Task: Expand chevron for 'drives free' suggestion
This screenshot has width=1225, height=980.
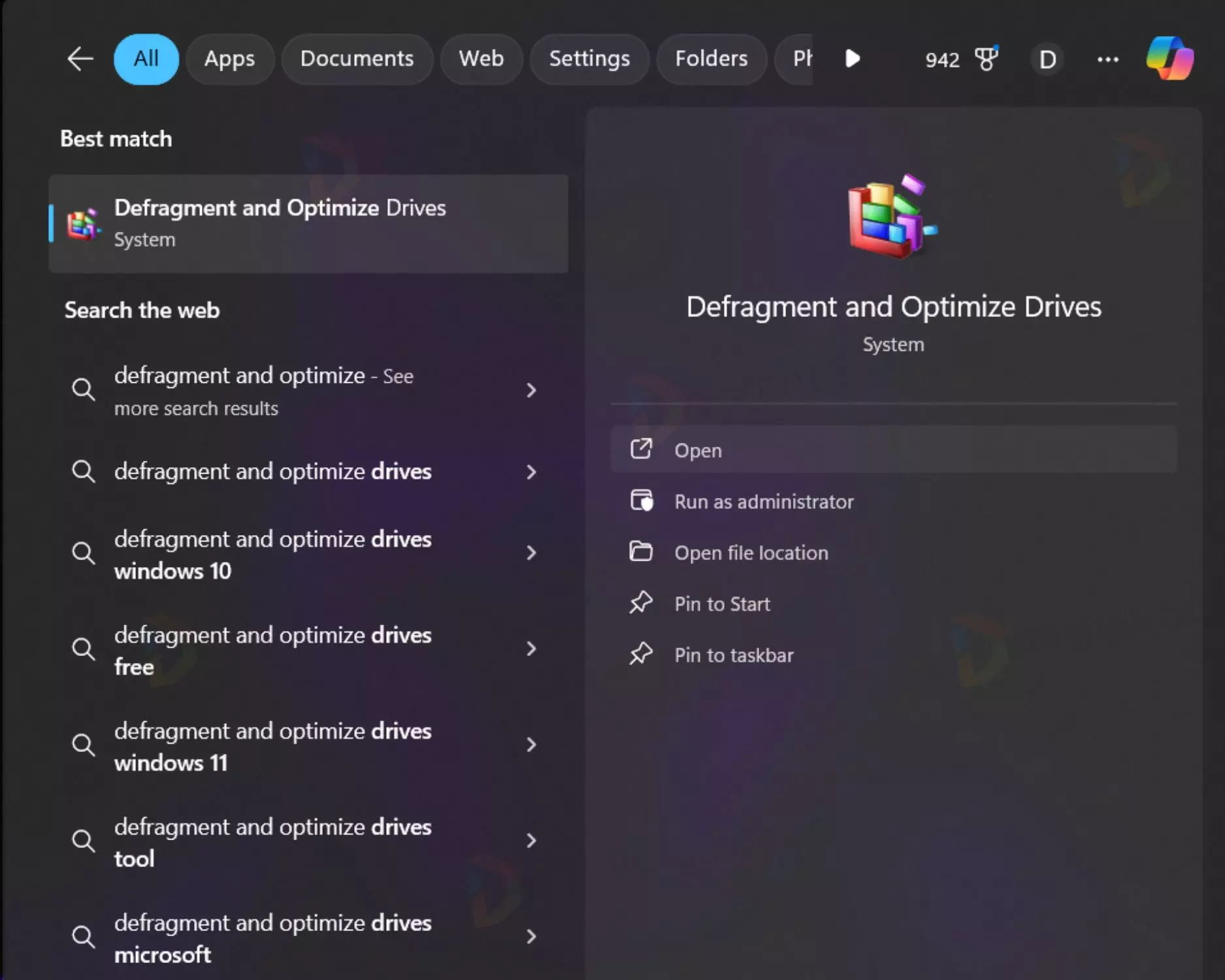Action: (531, 649)
